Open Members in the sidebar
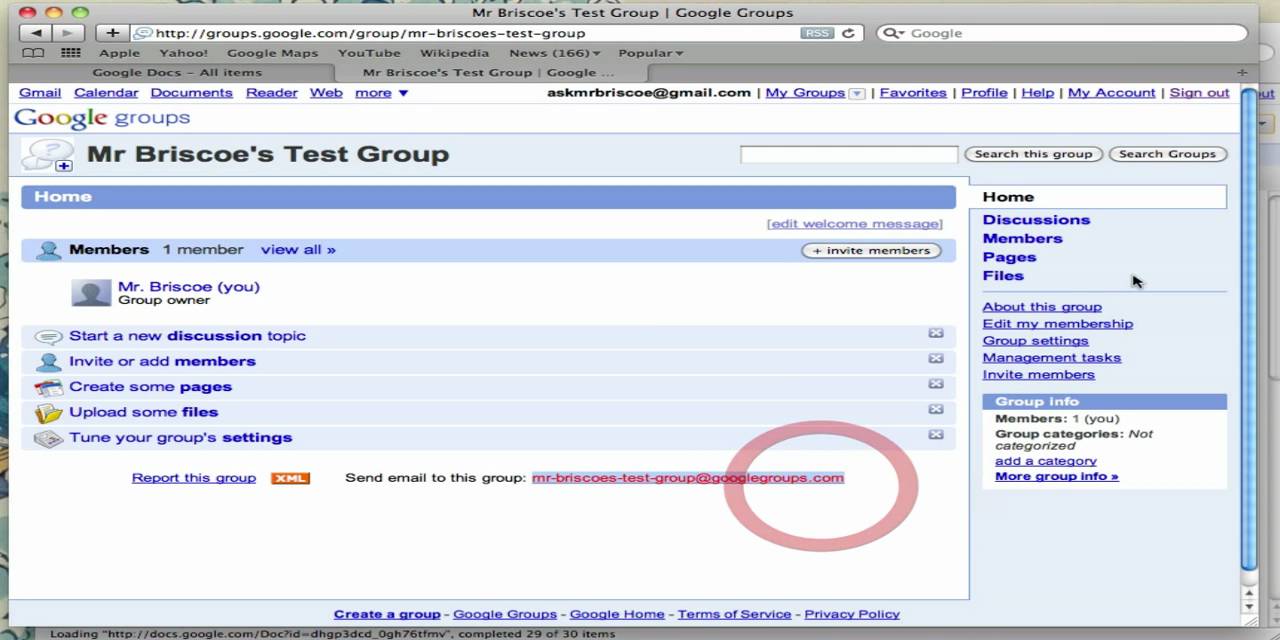Screen dimensions: 1280x640 click(x=1022, y=238)
